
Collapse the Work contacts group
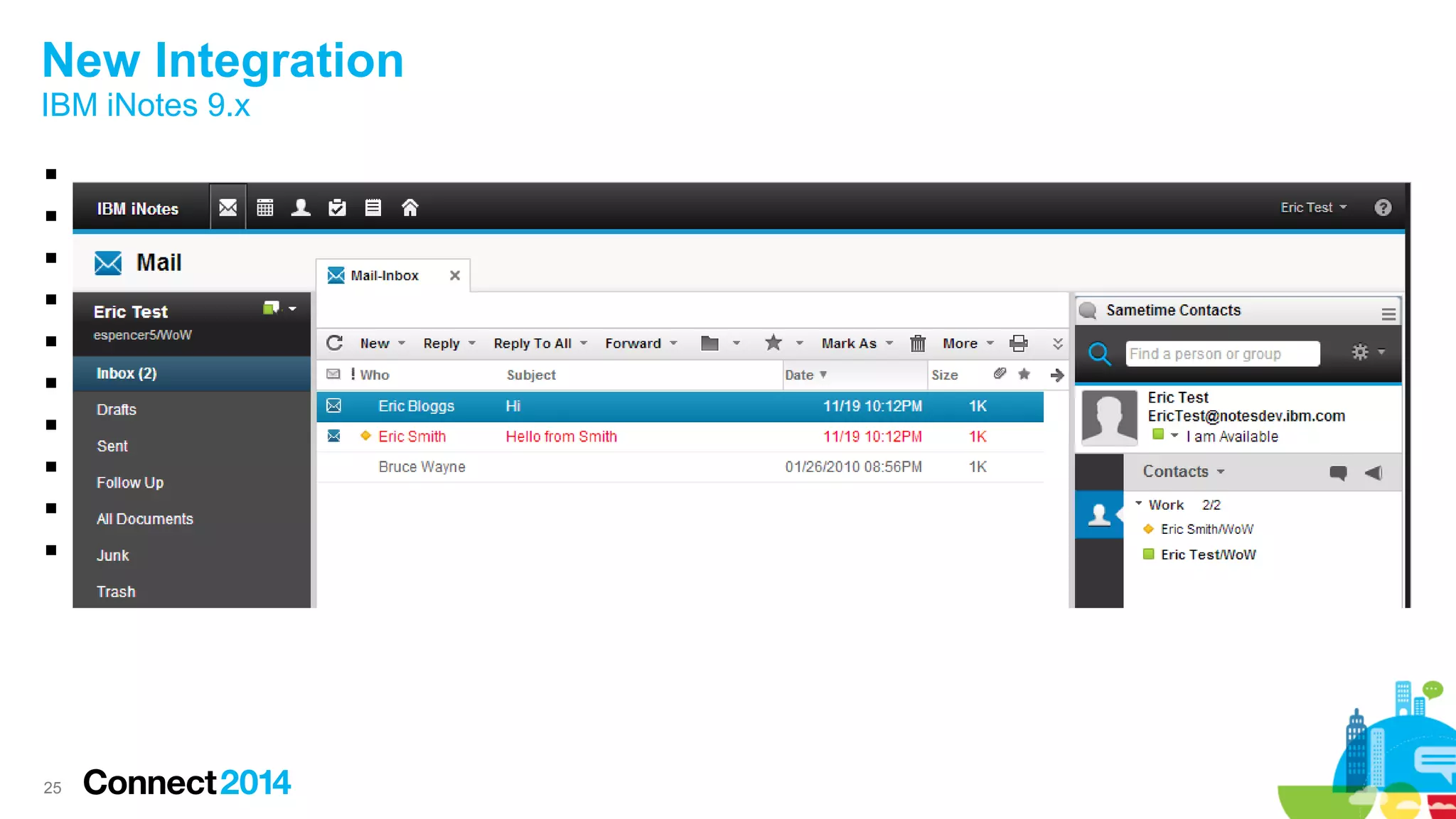tap(1138, 503)
